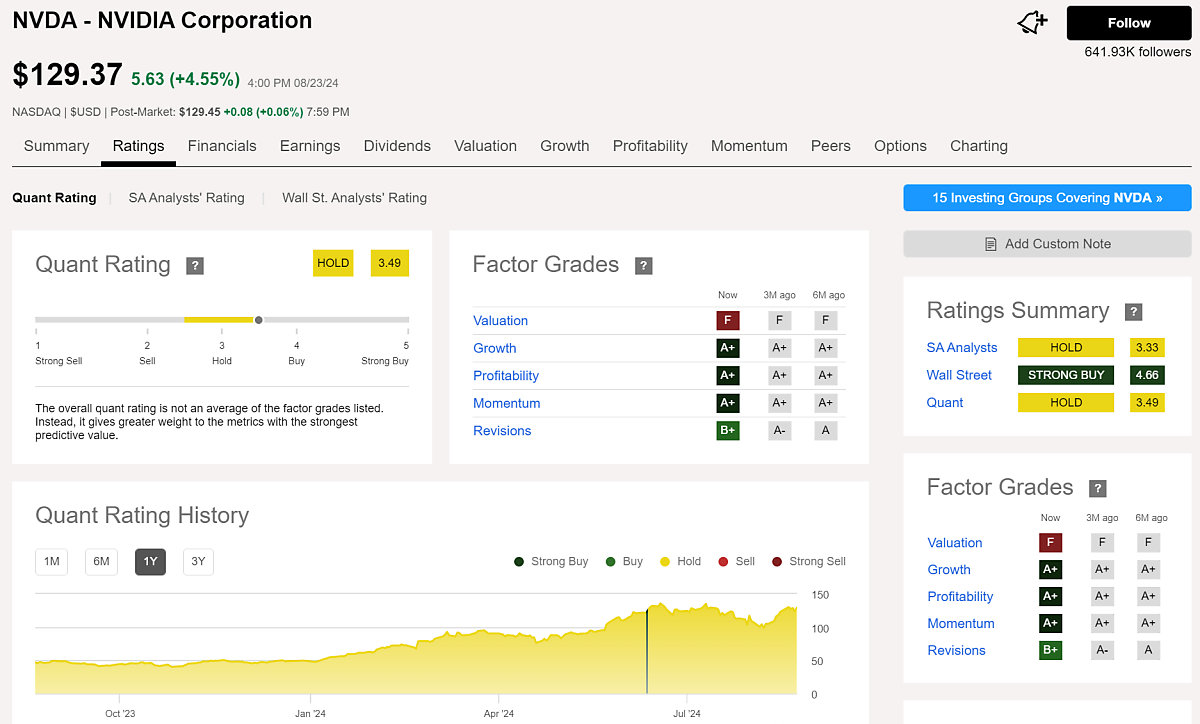Click the 4.66 Wall Street score
The height and width of the screenshot is (724, 1200).
pyautogui.click(x=1147, y=375)
